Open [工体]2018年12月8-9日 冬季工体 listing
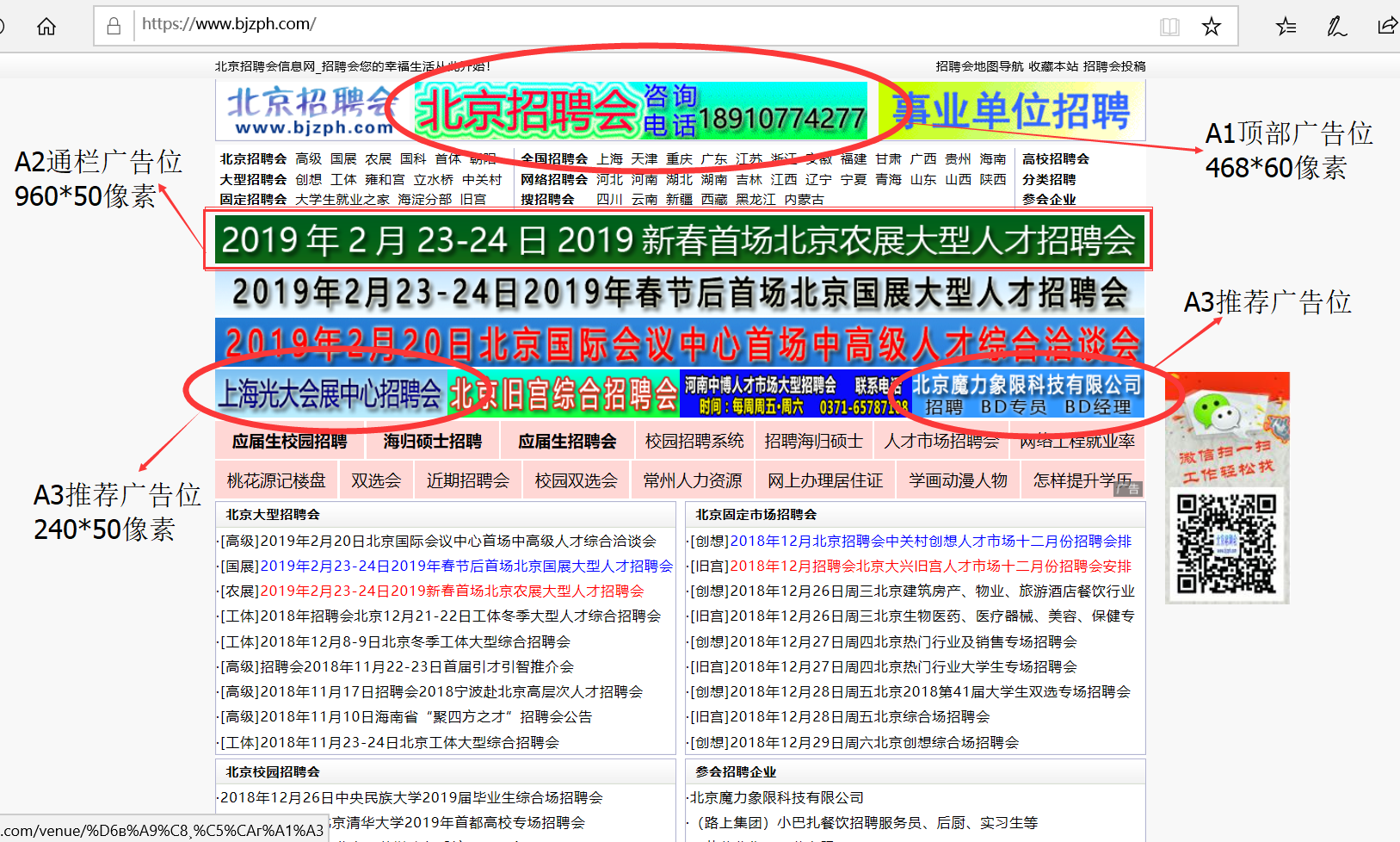Image resolution: width=1400 pixels, height=842 pixels. click(x=395, y=642)
